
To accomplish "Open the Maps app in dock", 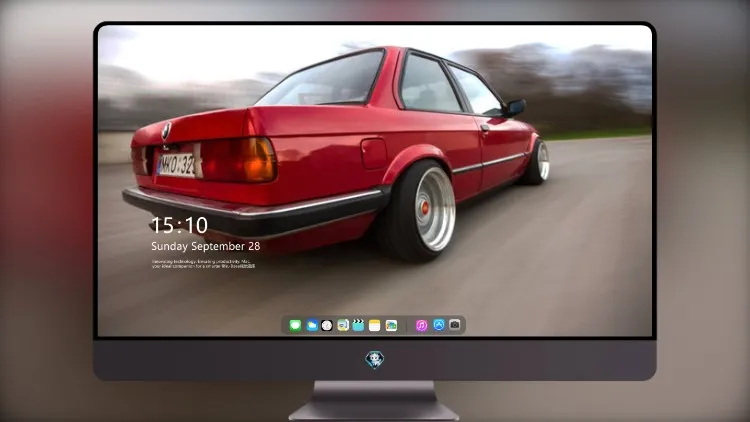I will (x=343, y=325).
